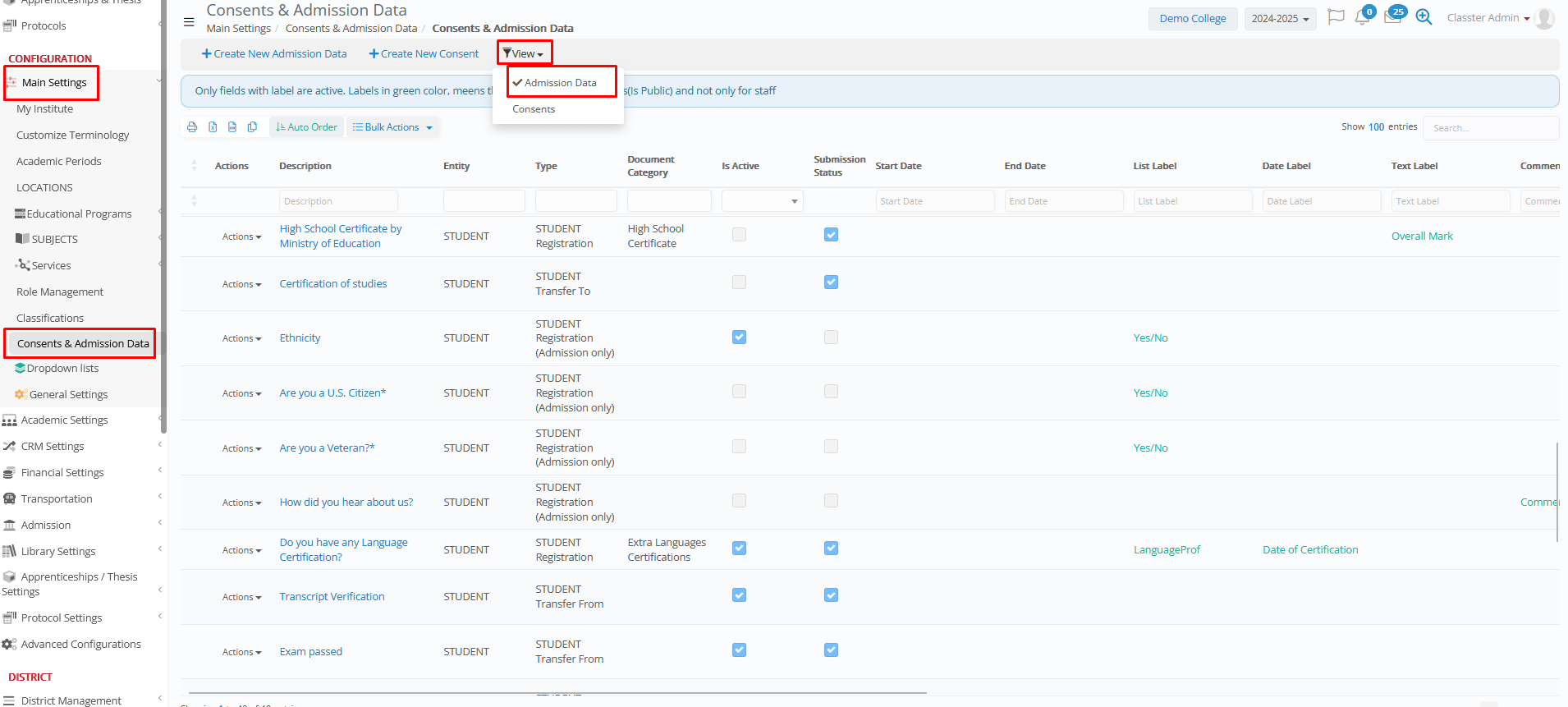Open the messages envelope icon

coord(1393,17)
